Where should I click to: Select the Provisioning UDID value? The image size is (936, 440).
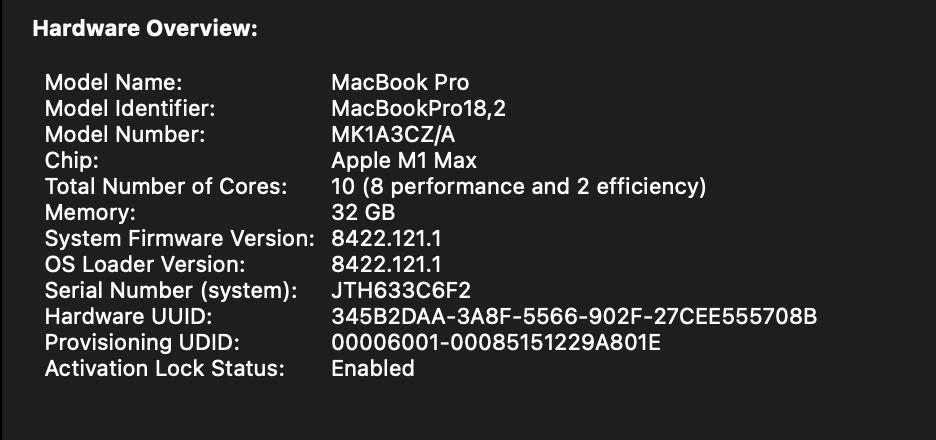point(496,342)
